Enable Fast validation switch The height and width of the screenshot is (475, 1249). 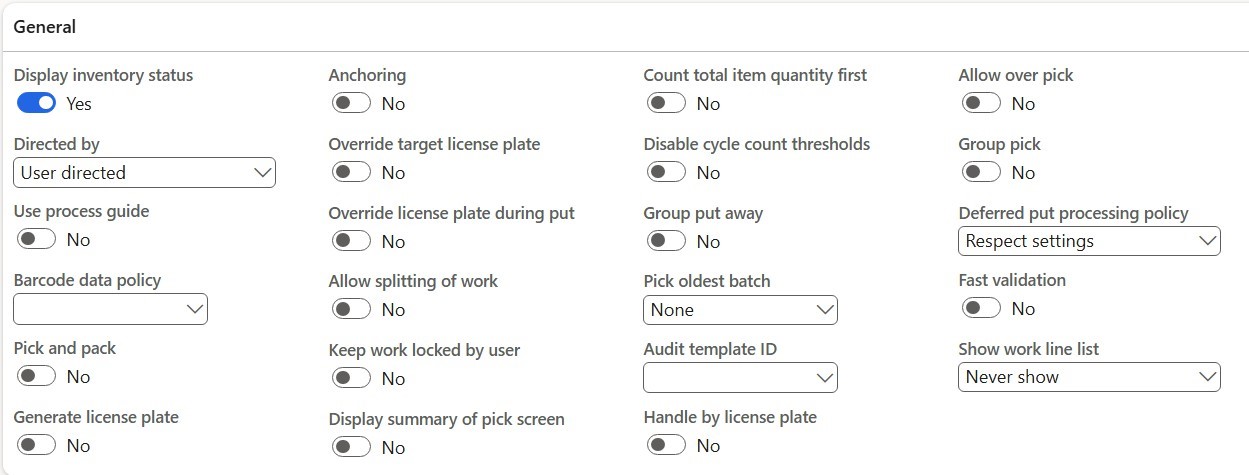(x=981, y=308)
